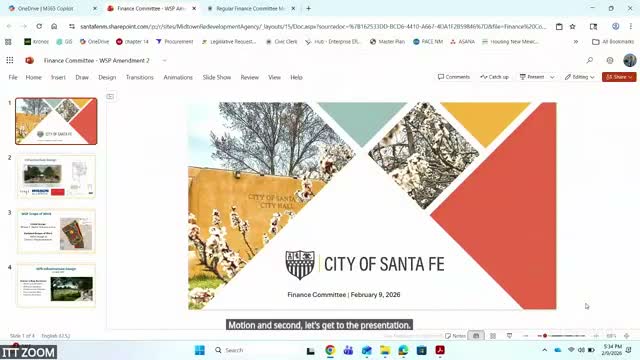Fit slide to window icon

[x=627, y=336]
